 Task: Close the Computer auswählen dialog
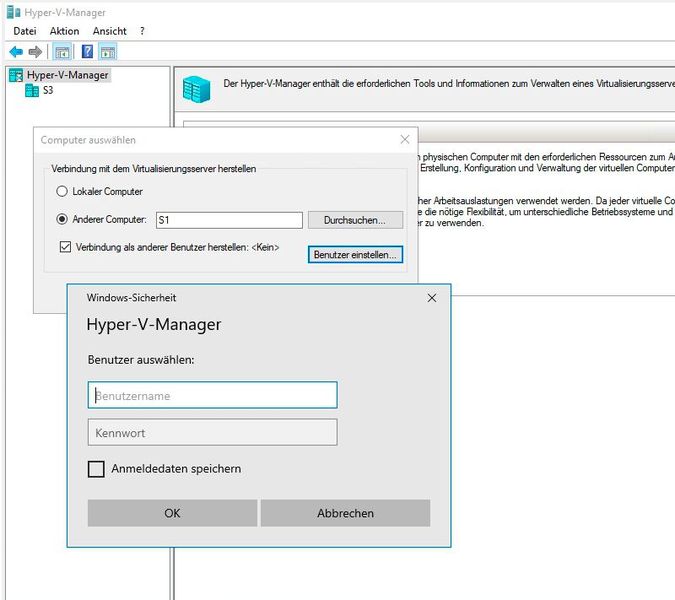pos(405,139)
